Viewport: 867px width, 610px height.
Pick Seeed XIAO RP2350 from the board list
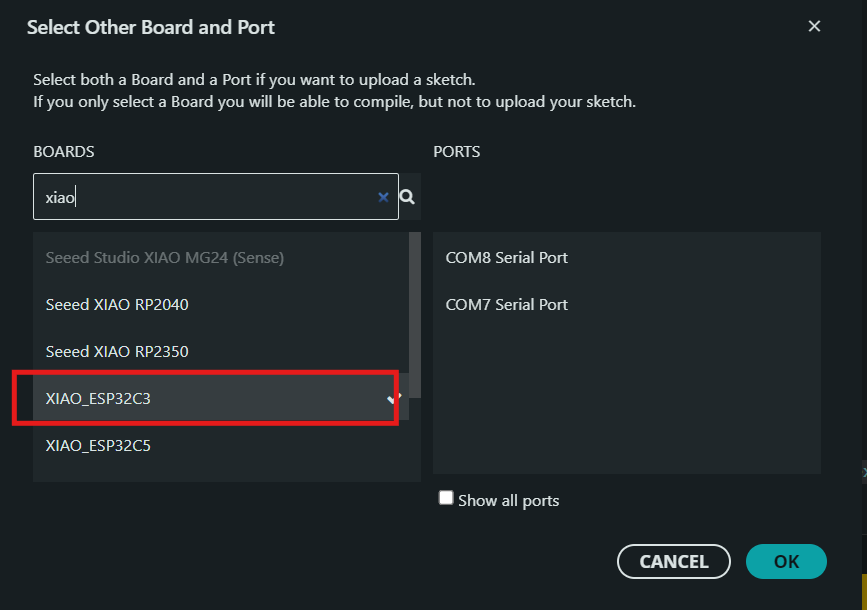coord(117,352)
